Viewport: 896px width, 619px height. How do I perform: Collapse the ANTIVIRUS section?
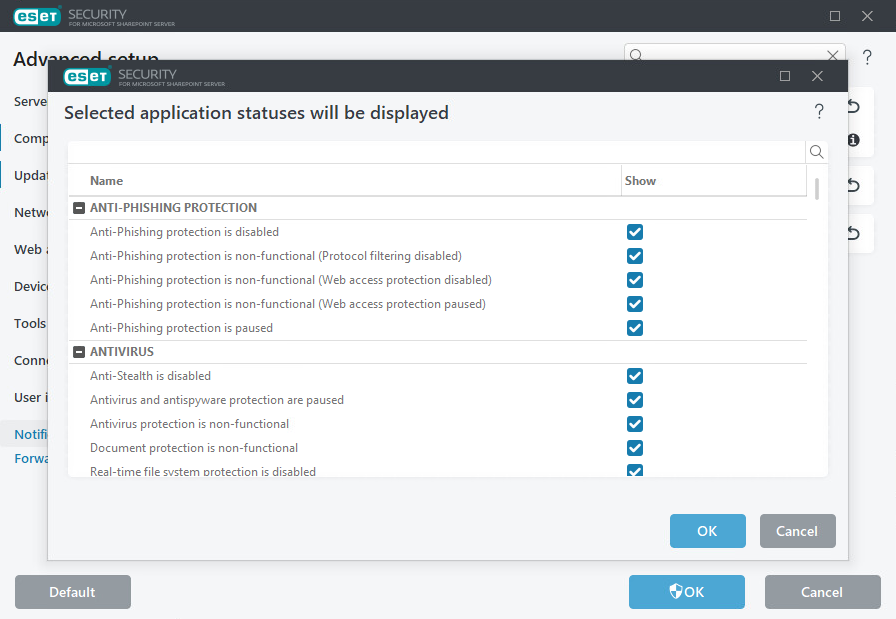[x=79, y=351]
